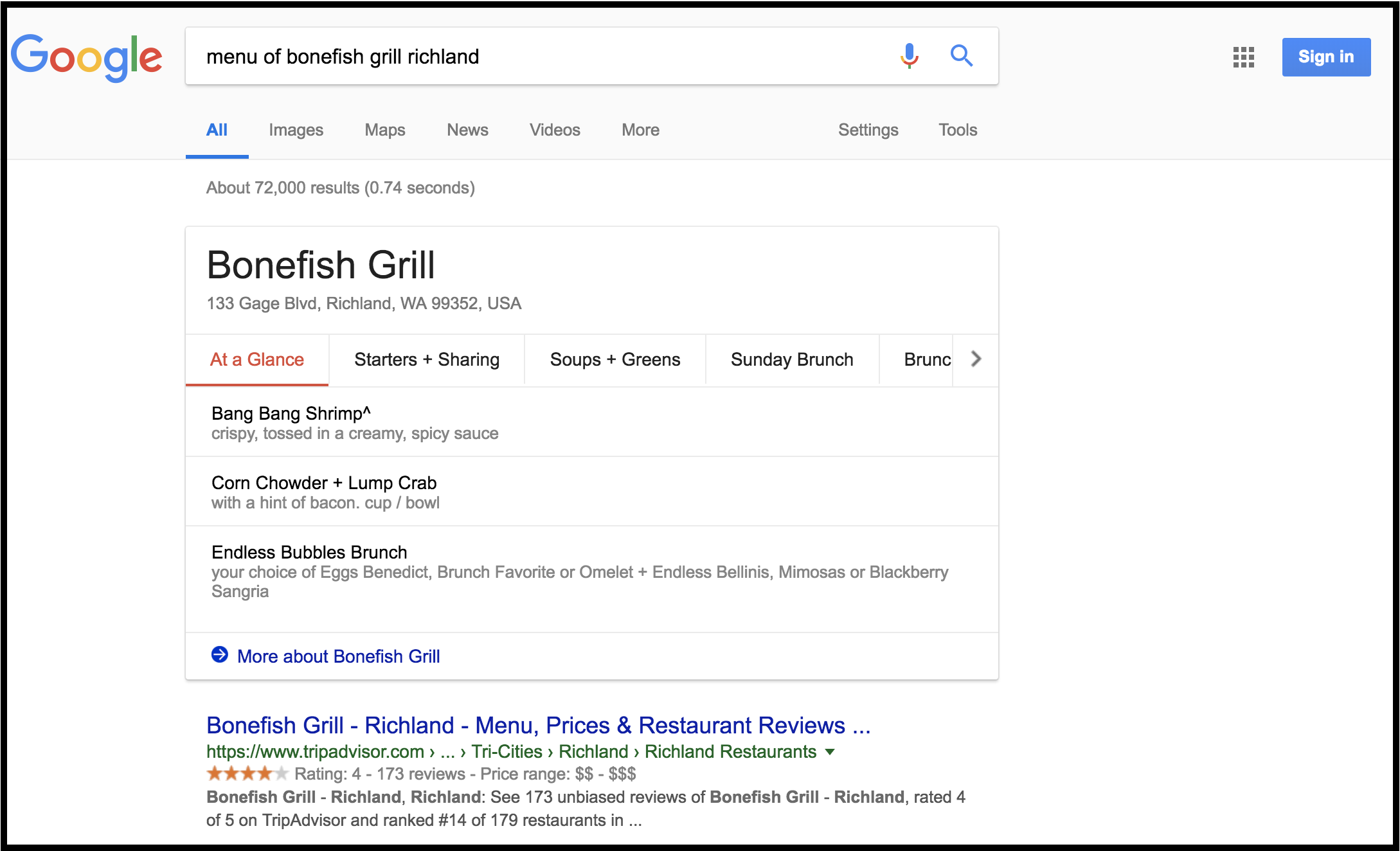Open the TripAdvisor result URL dropdown arrow
The width and height of the screenshot is (1400, 851).
click(830, 752)
